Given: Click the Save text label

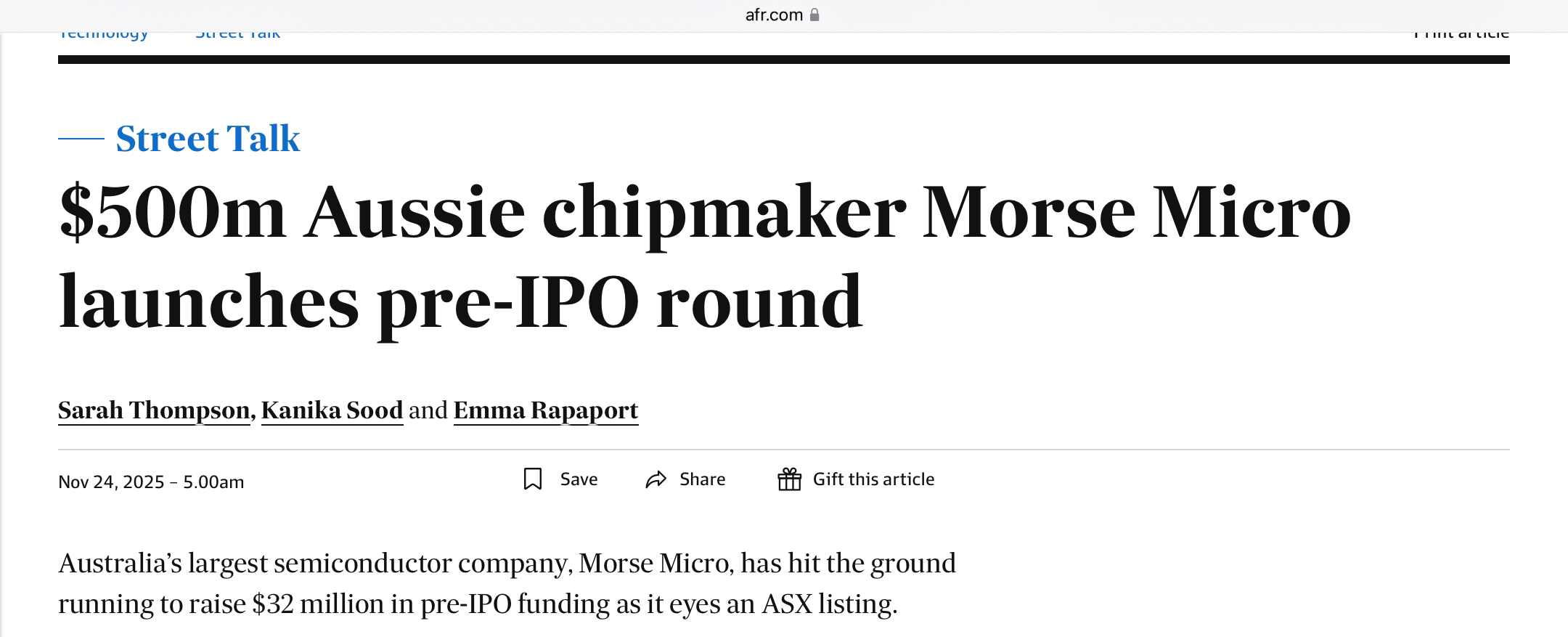Looking at the screenshot, I should coord(579,479).
